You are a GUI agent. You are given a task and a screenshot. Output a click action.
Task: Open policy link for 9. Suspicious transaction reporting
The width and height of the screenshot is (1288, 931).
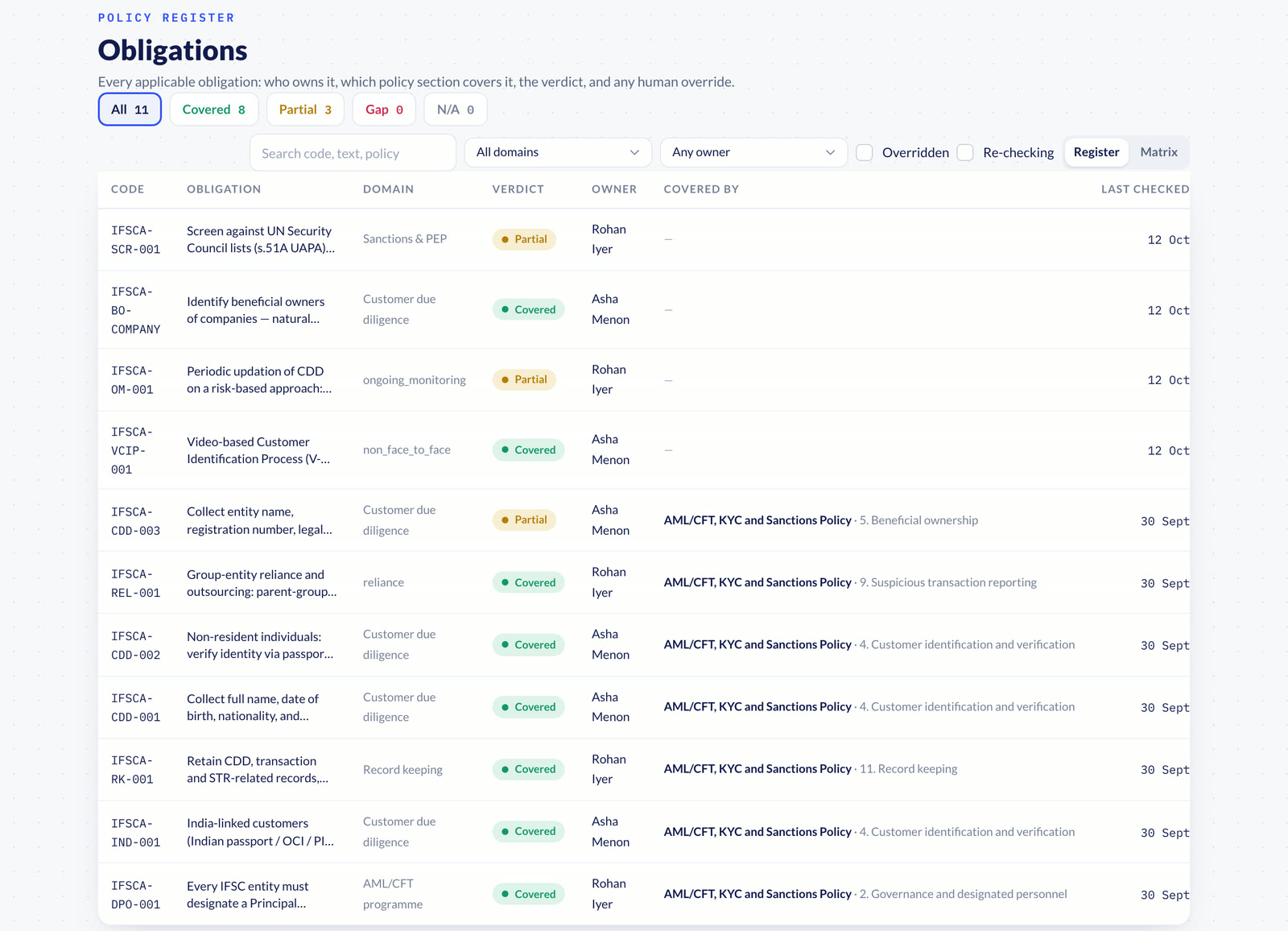850,582
